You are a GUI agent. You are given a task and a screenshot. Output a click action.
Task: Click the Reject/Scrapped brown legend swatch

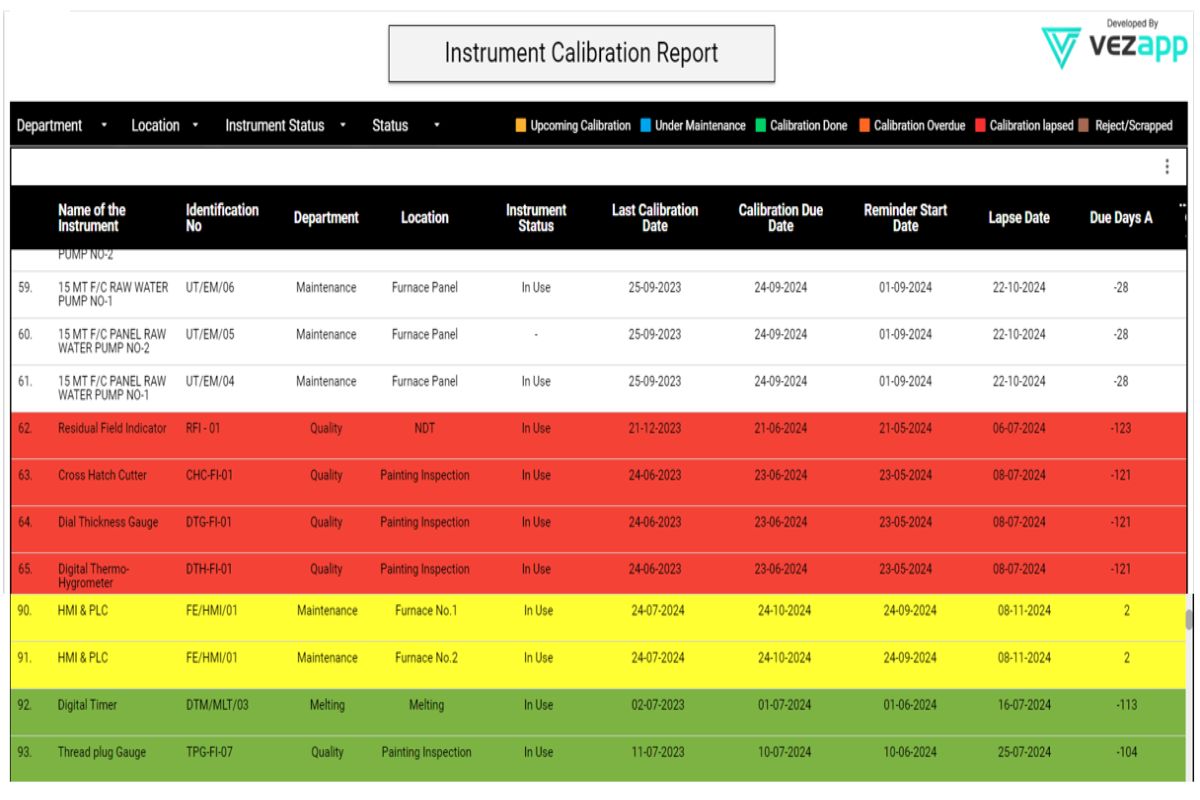(1084, 126)
